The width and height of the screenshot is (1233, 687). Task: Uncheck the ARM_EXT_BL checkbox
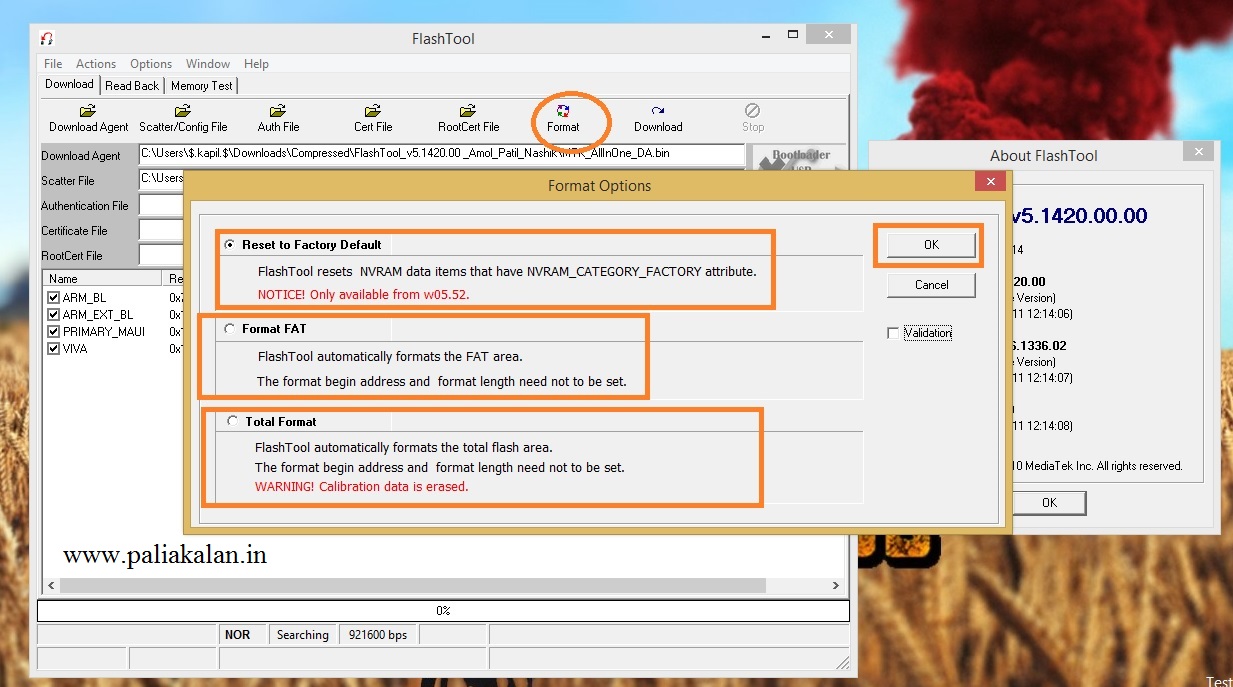tap(54, 315)
